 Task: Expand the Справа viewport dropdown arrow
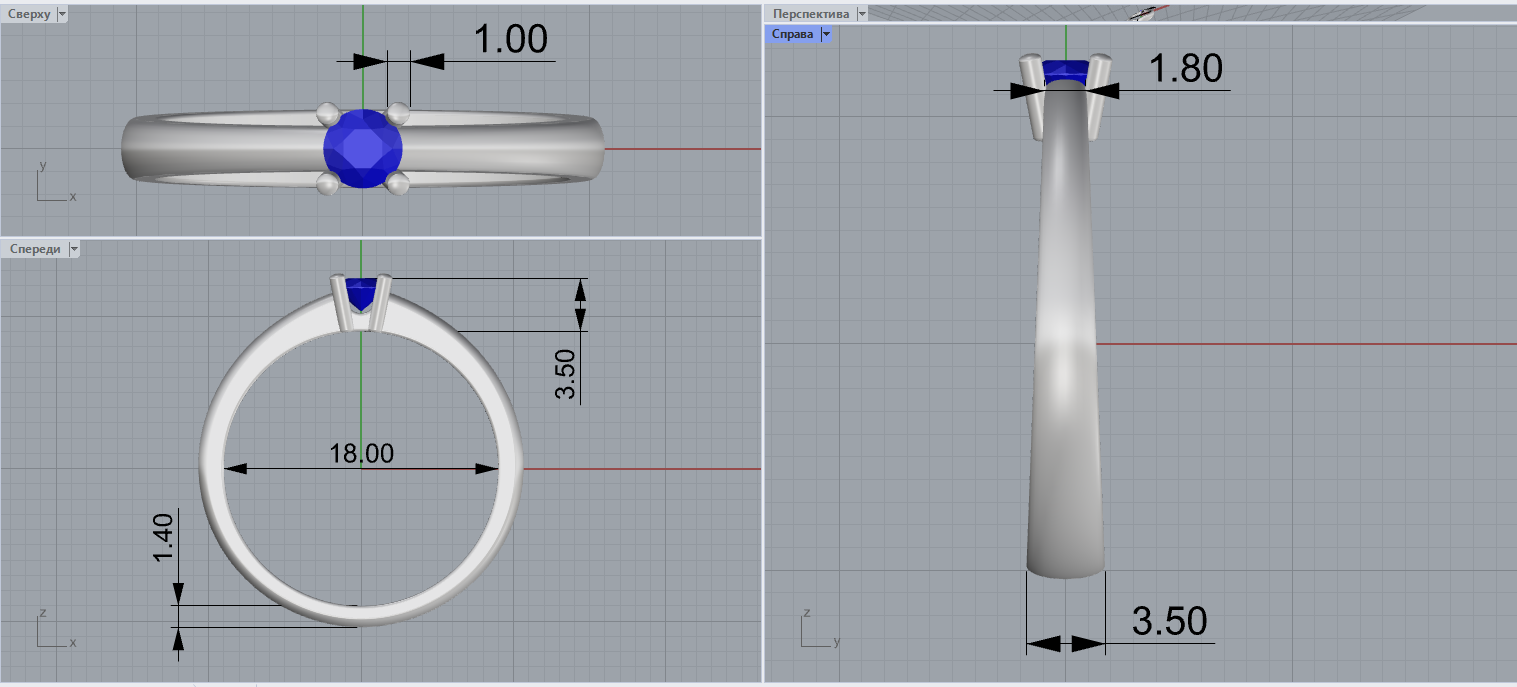tap(826, 34)
